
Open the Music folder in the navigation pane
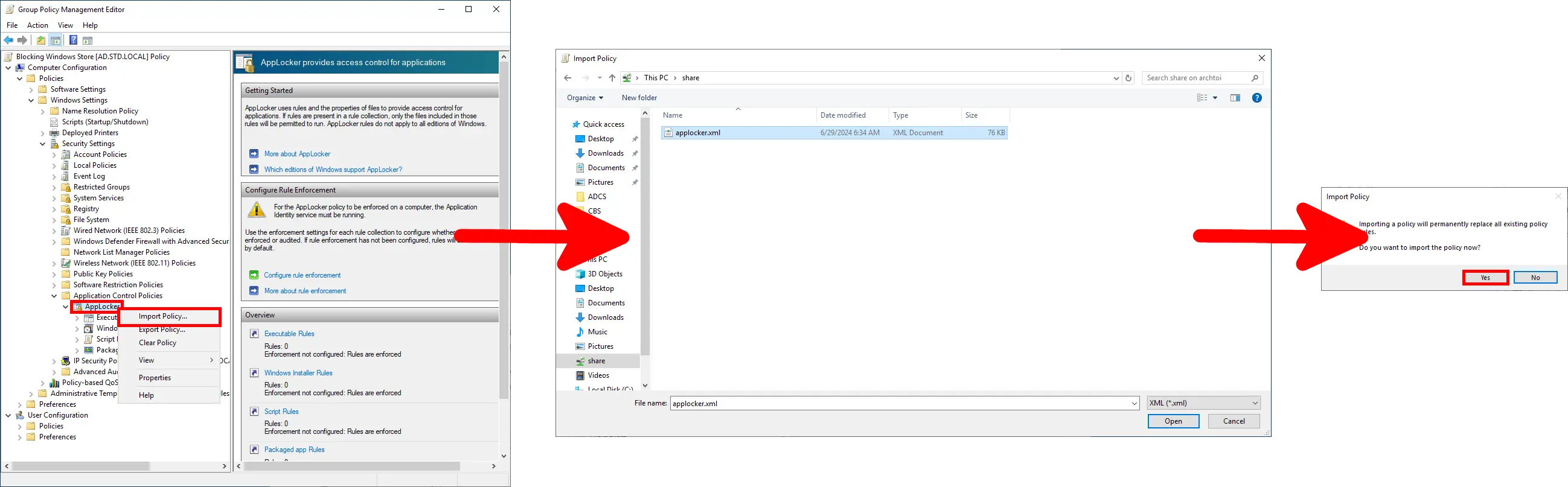pyautogui.click(x=597, y=332)
